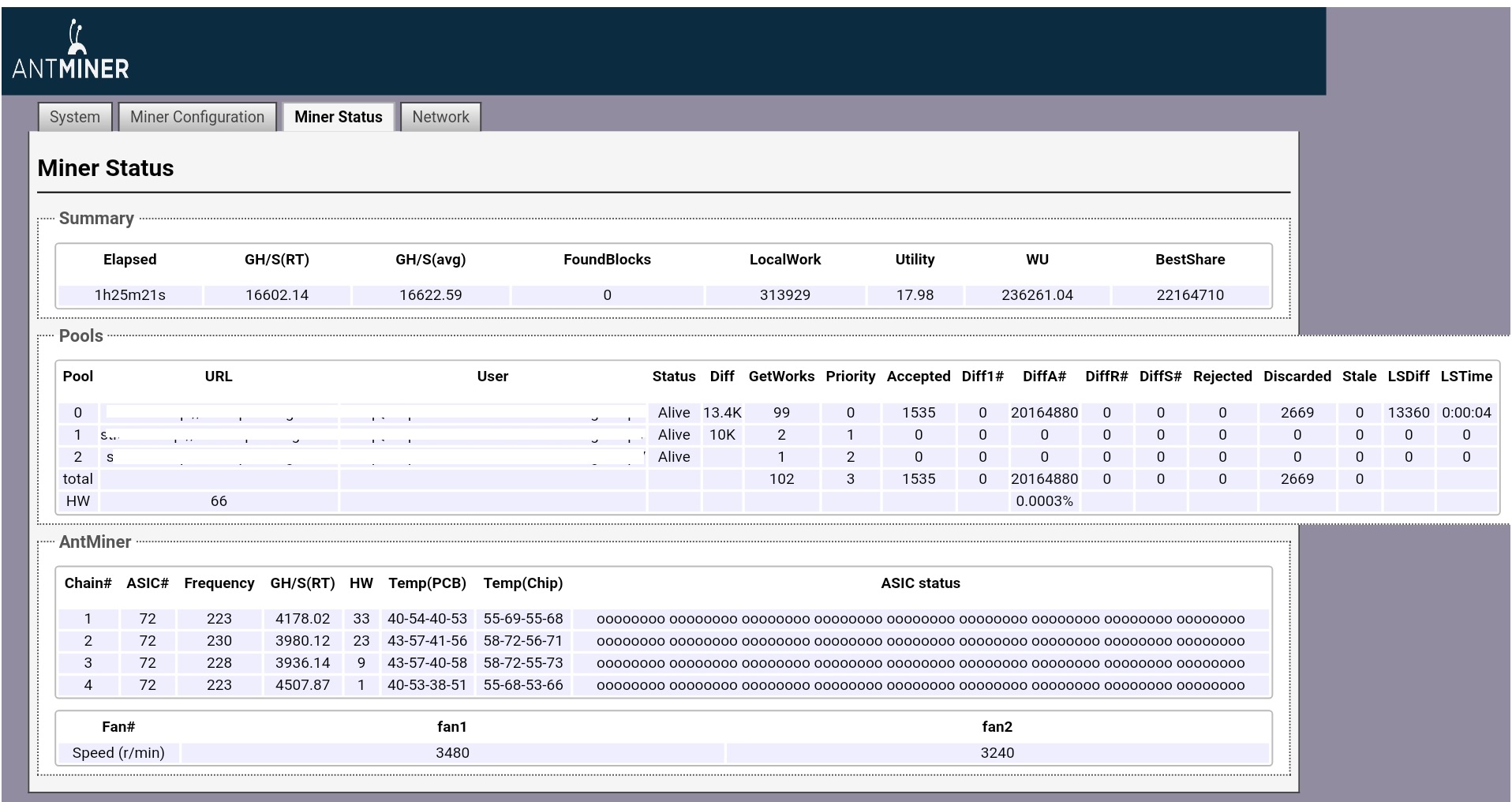This screenshot has height=802, width=1512.
Task: Select chain 3 hashrate 3936.14
Action: (302, 663)
